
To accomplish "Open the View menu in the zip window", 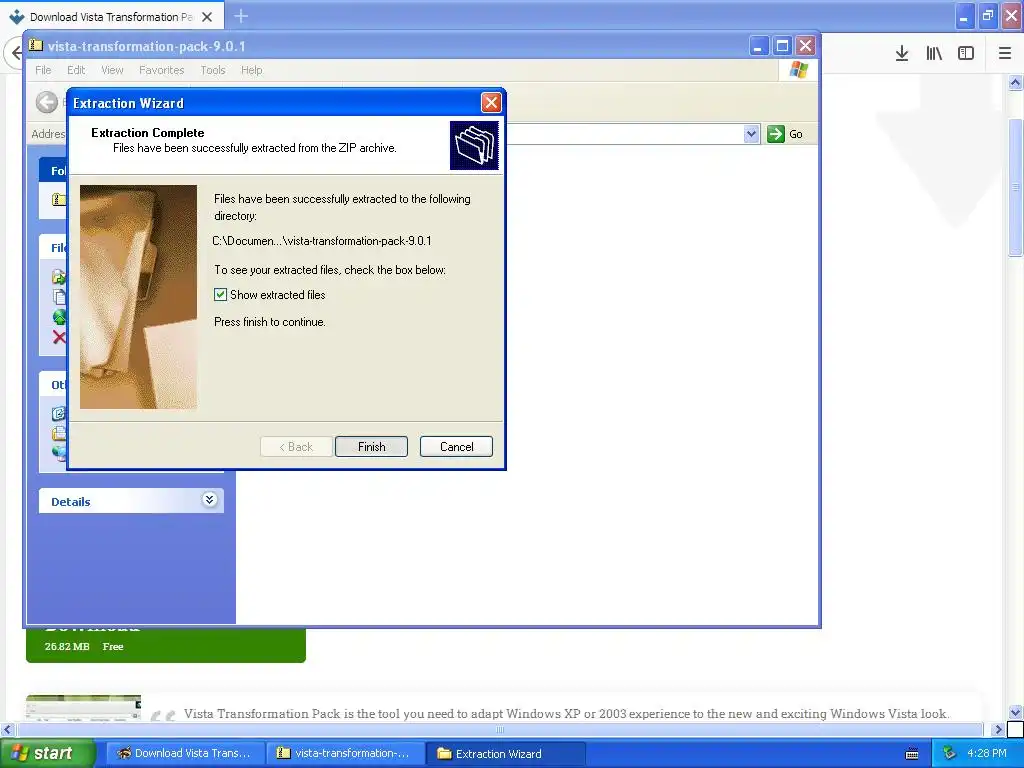I will (x=112, y=70).
